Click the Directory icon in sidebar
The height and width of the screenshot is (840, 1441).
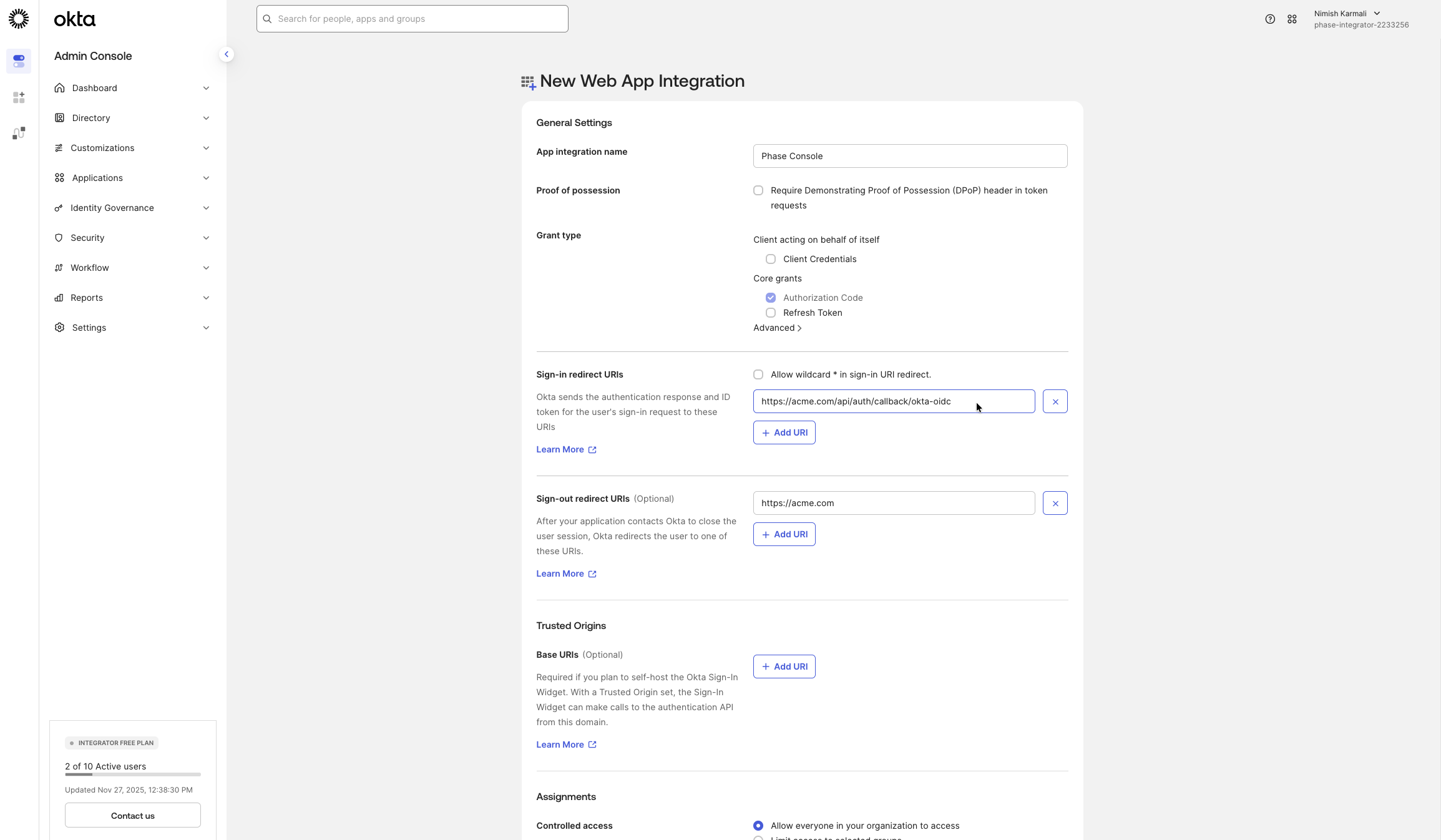coord(59,118)
